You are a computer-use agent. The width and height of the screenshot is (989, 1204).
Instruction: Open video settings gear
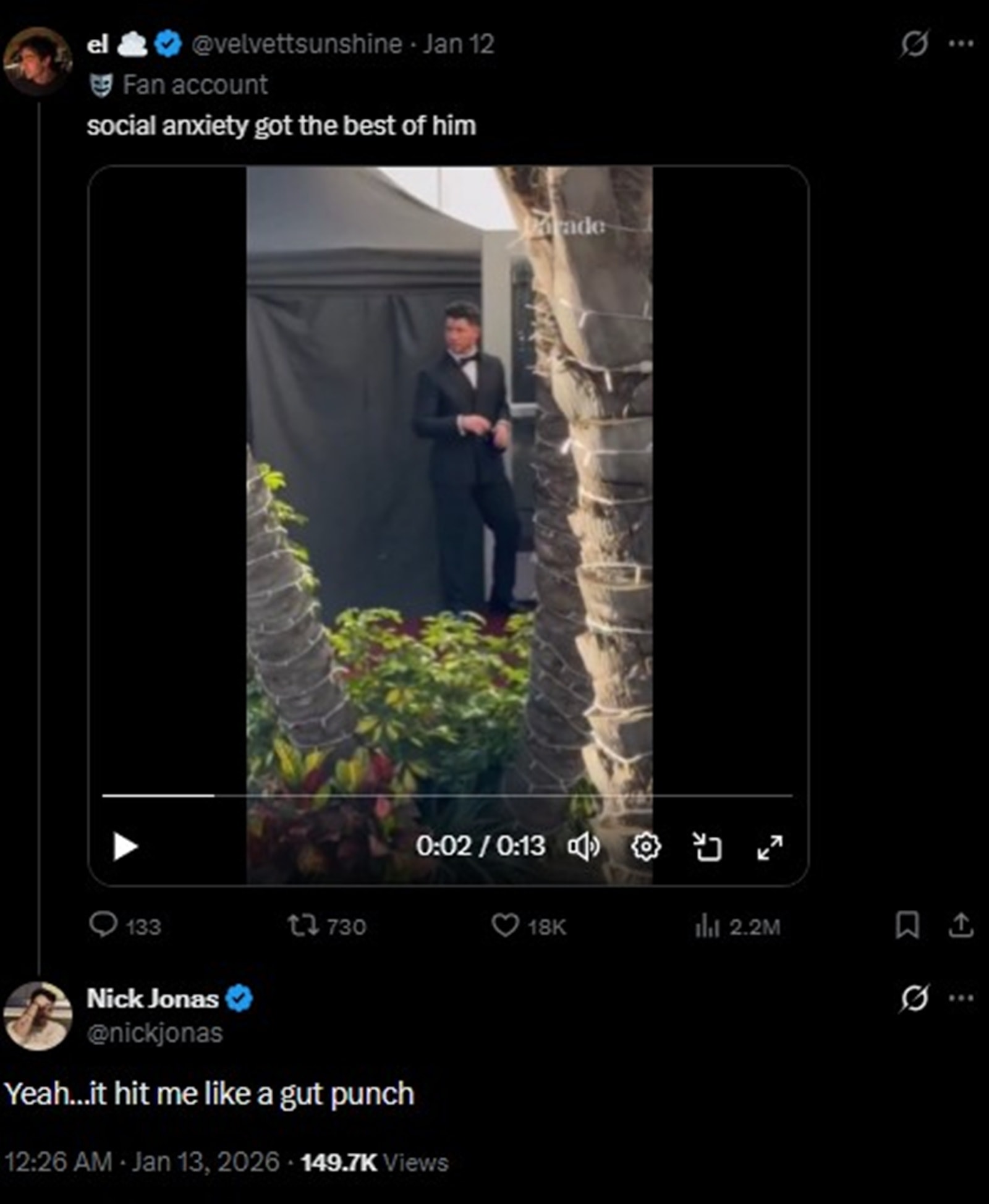coord(646,846)
